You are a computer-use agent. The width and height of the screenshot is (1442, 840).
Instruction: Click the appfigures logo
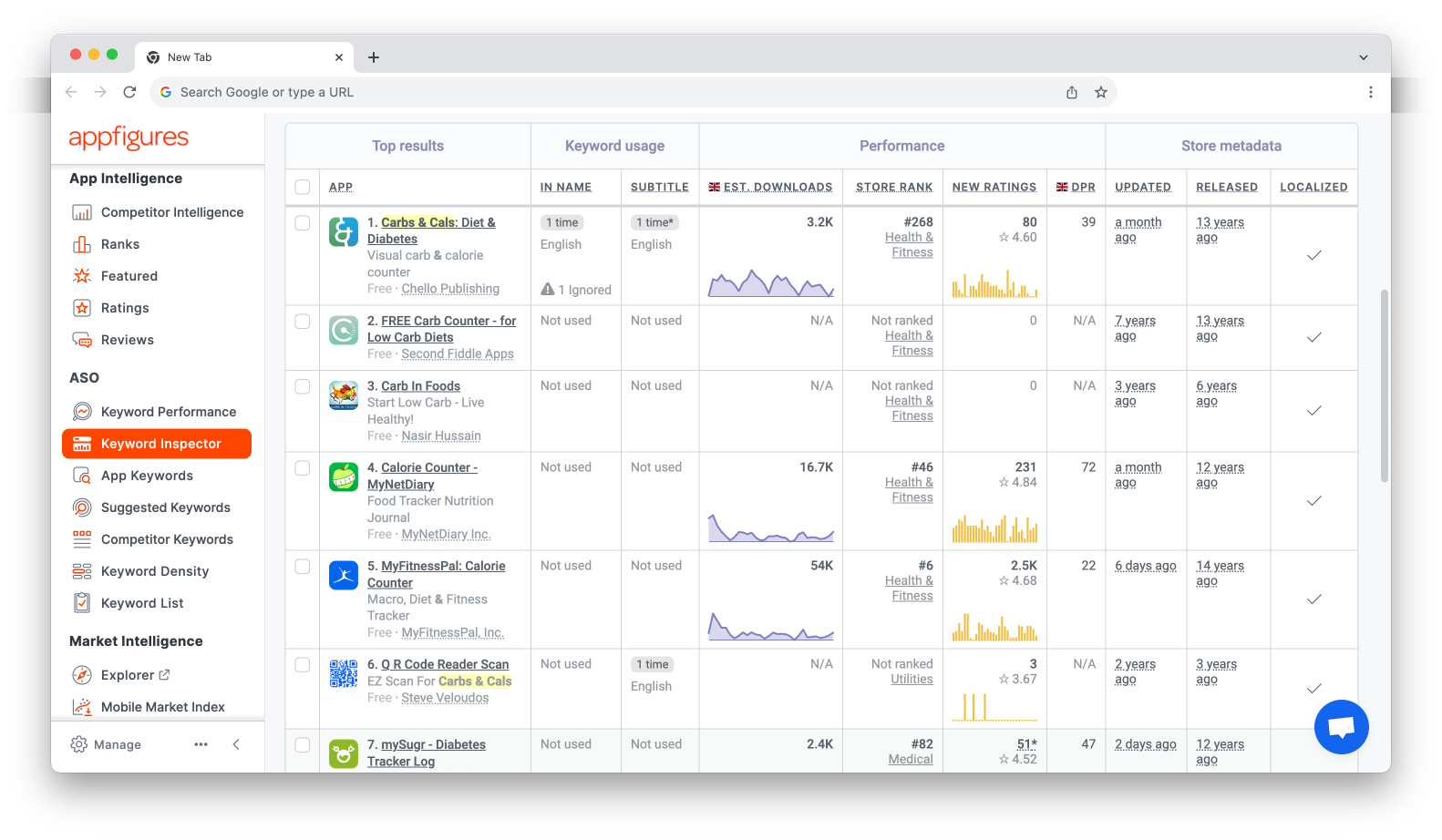click(x=129, y=138)
